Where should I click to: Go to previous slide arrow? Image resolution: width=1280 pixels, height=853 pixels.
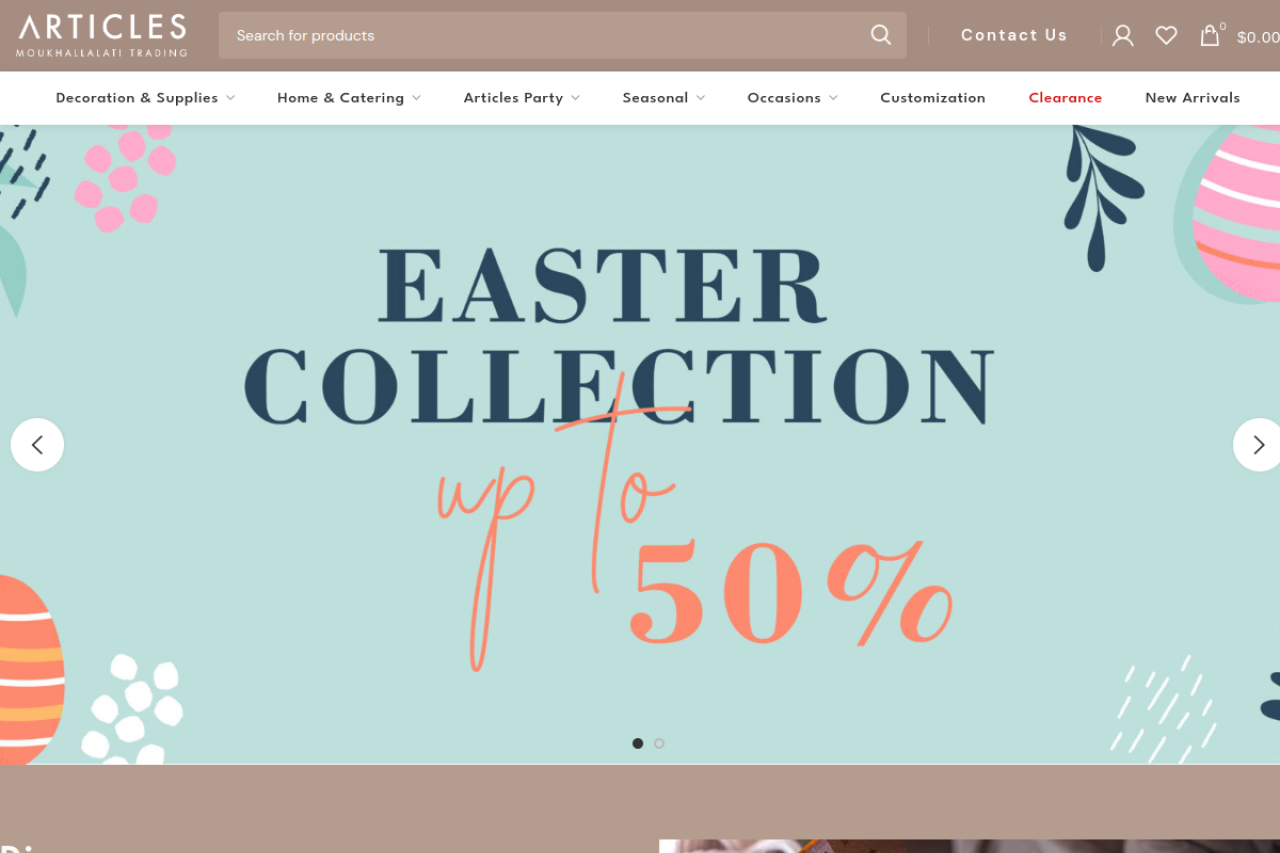[x=37, y=445]
